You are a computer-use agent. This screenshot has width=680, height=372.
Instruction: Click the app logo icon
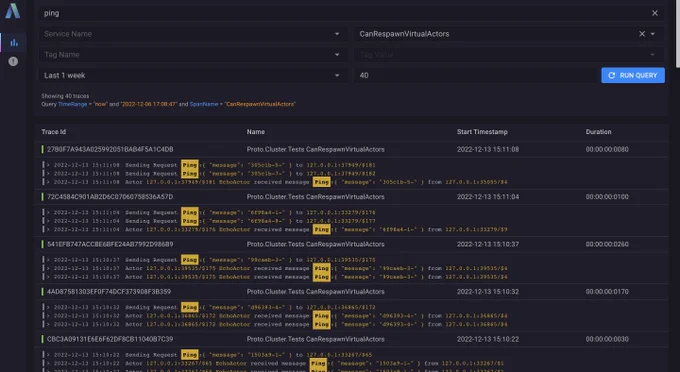[x=13, y=11]
